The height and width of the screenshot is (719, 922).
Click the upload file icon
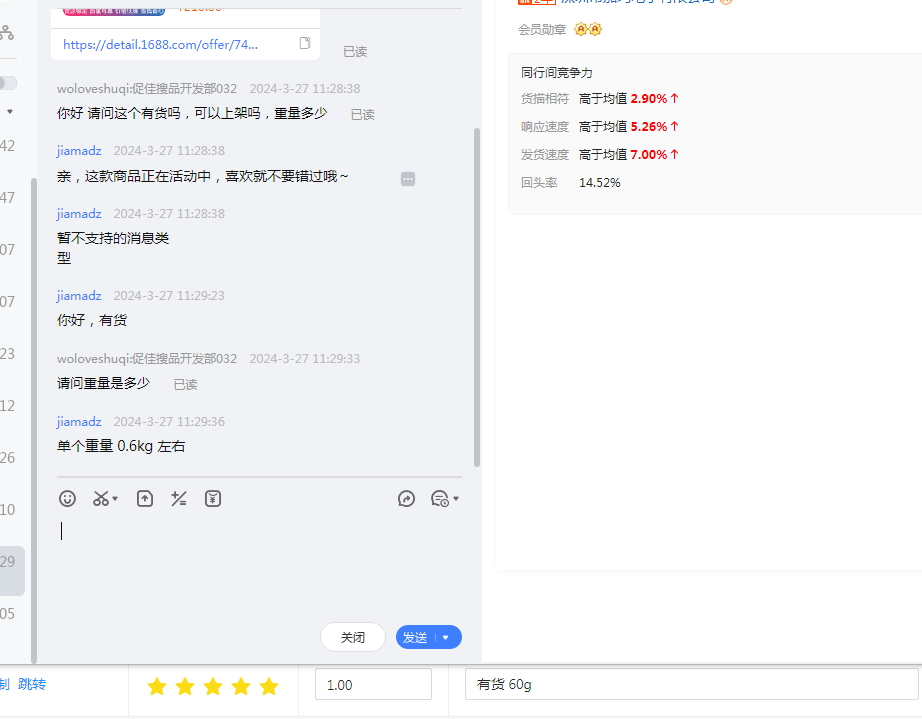click(145, 498)
